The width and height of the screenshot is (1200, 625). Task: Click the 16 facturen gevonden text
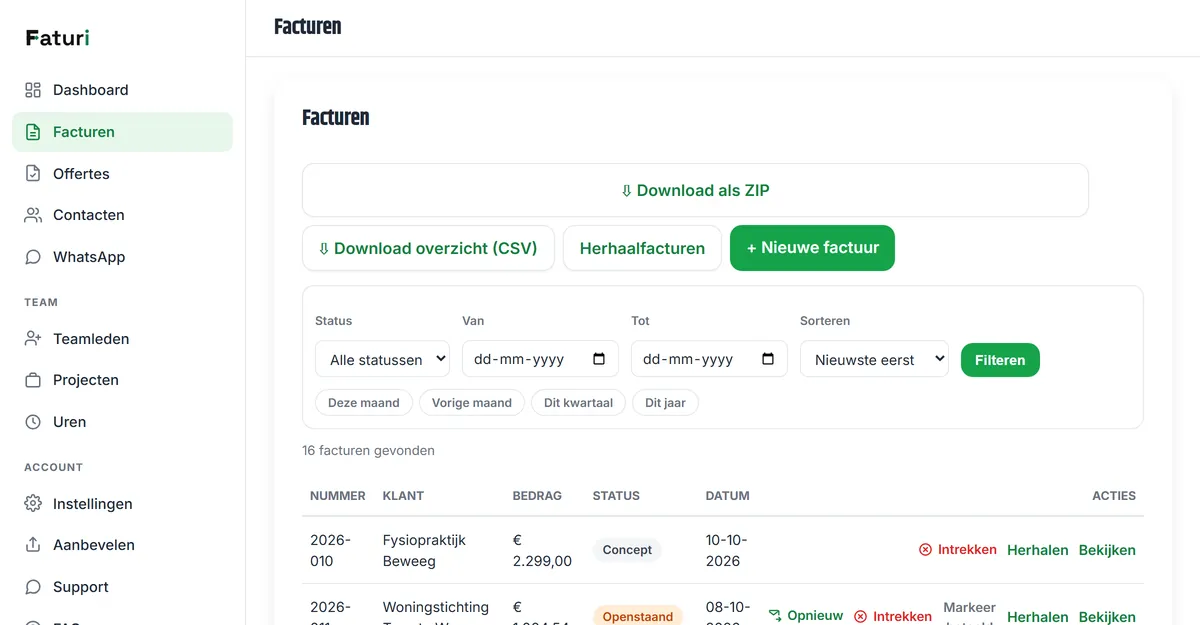click(368, 451)
